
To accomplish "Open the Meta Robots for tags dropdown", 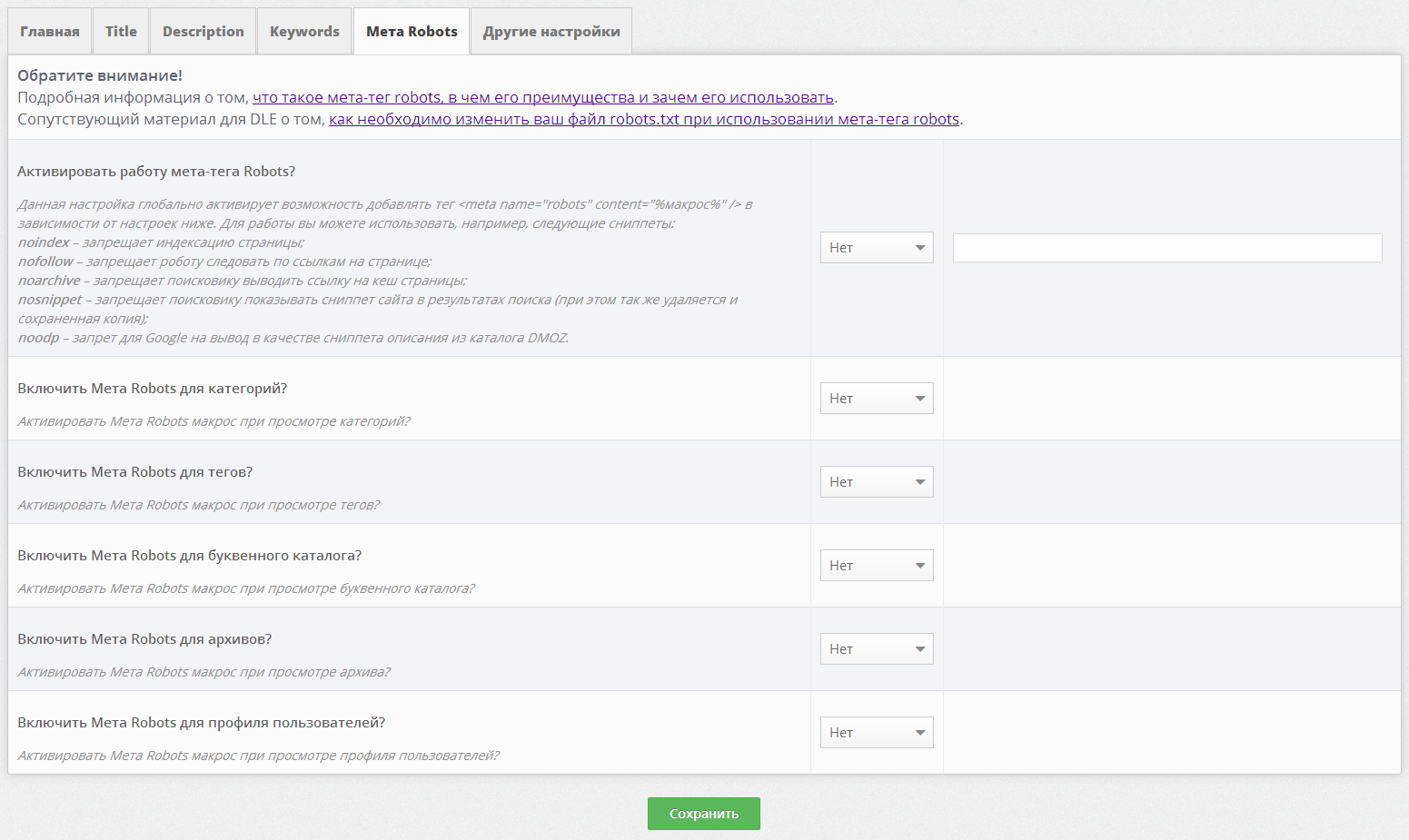I will pos(877,482).
